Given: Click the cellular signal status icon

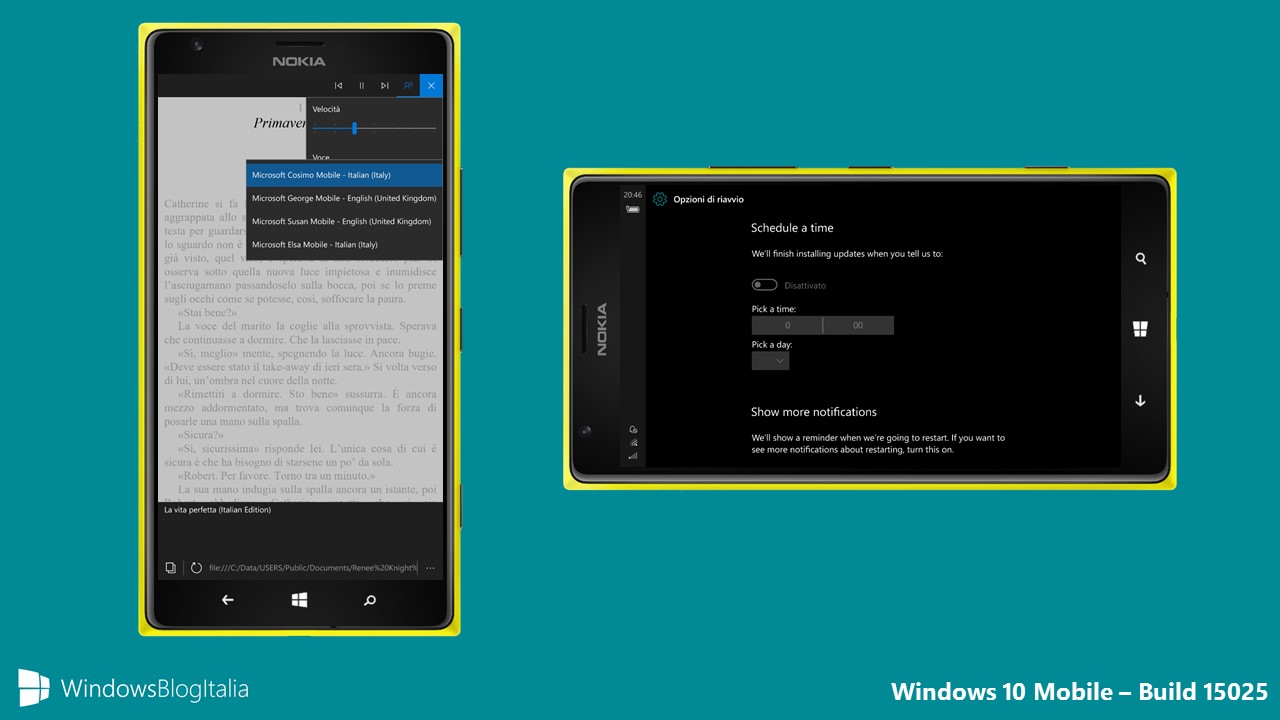Looking at the screenshot, I should (x=633, y=456).
